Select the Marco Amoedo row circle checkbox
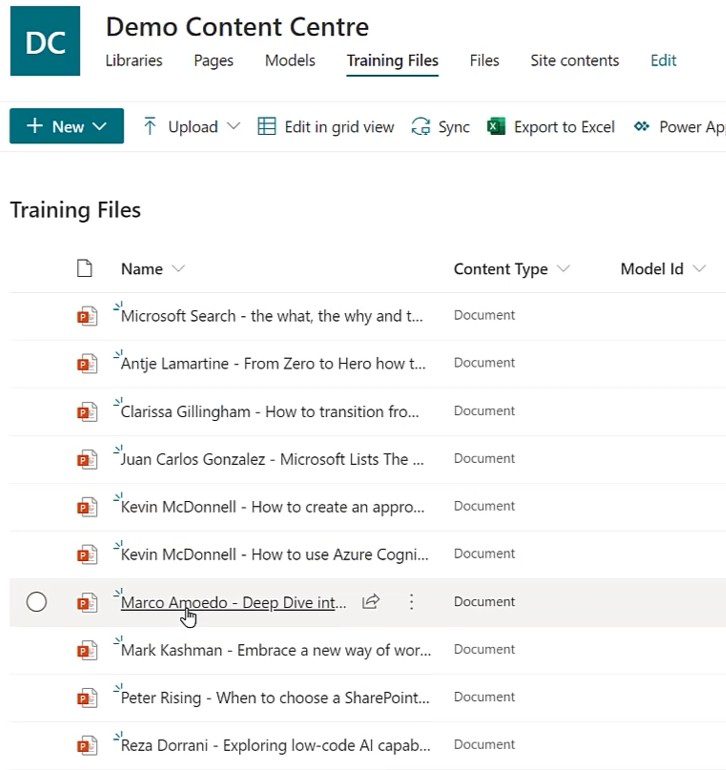The image size is (726, 770). pos(37,602)
